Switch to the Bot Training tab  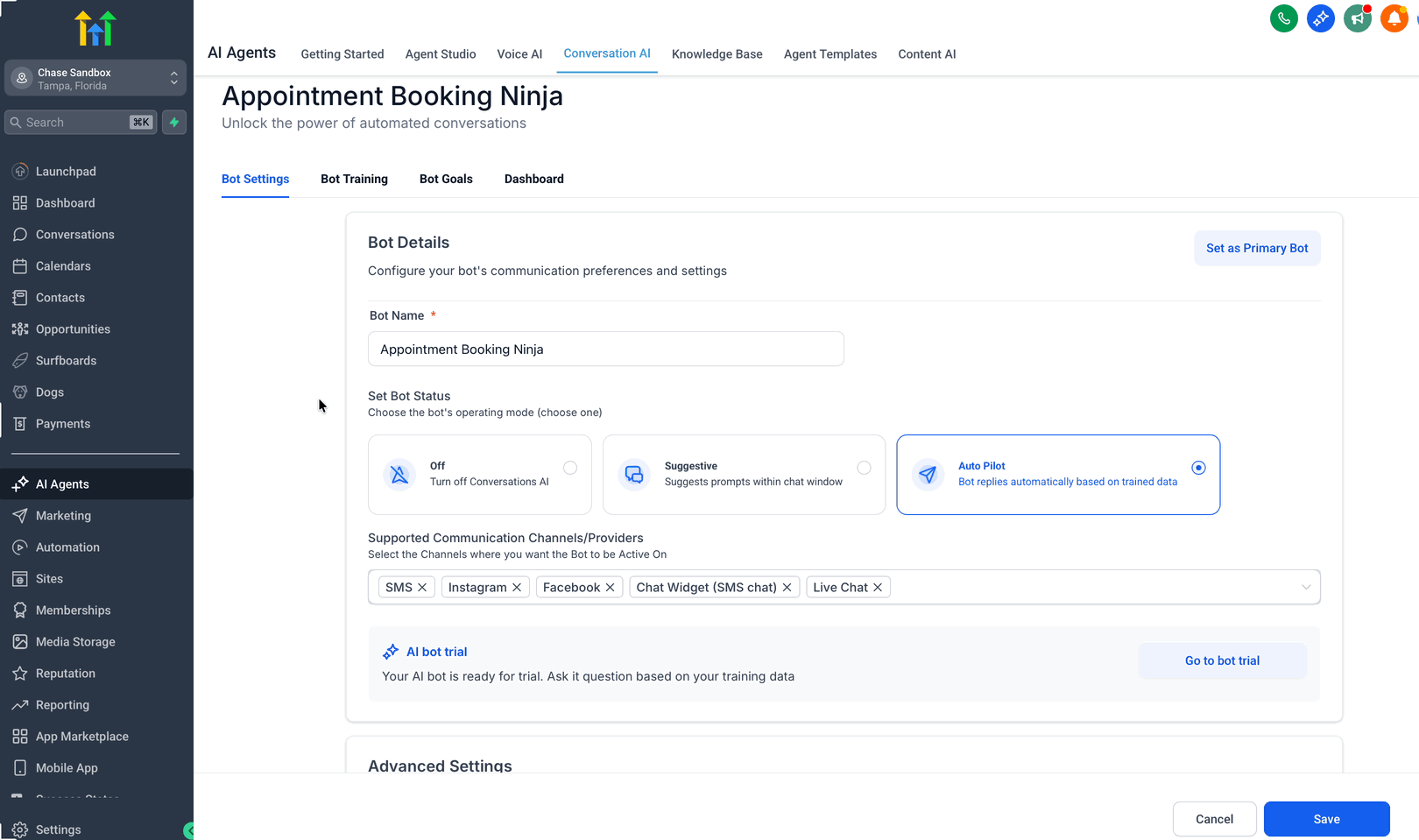(354, 179)
